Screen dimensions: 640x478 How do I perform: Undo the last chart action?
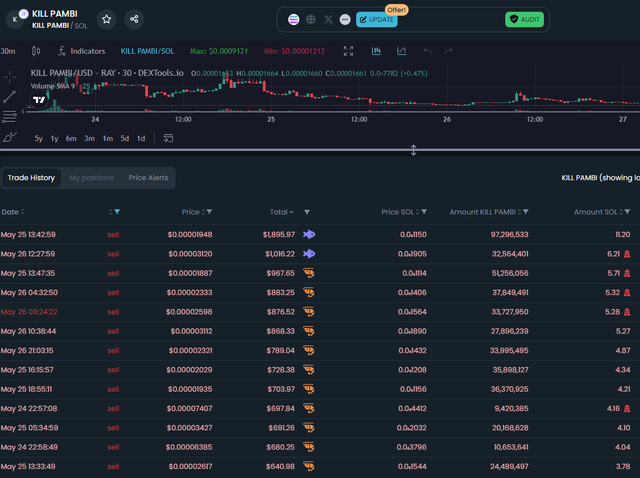(x=427, y=51)
